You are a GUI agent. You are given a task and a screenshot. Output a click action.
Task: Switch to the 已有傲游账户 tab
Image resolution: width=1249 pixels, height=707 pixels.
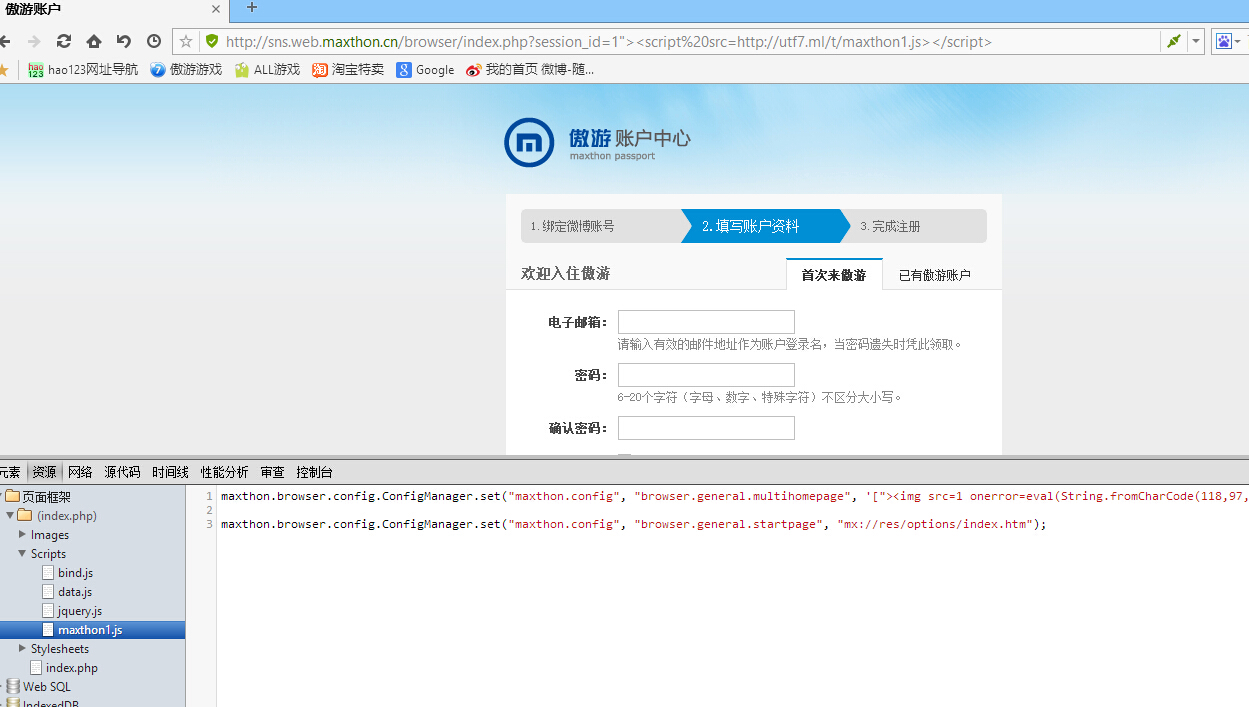point(934,275)
